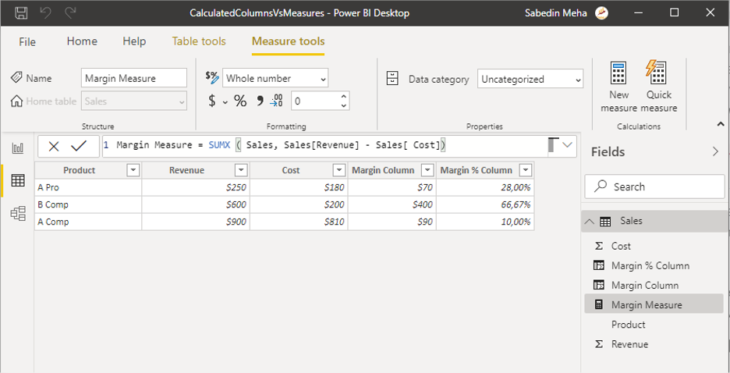The width and height of the screenshot is (730, 373).
Task: Increase decimal places with up stepper
Action: (x=344, y=96)
